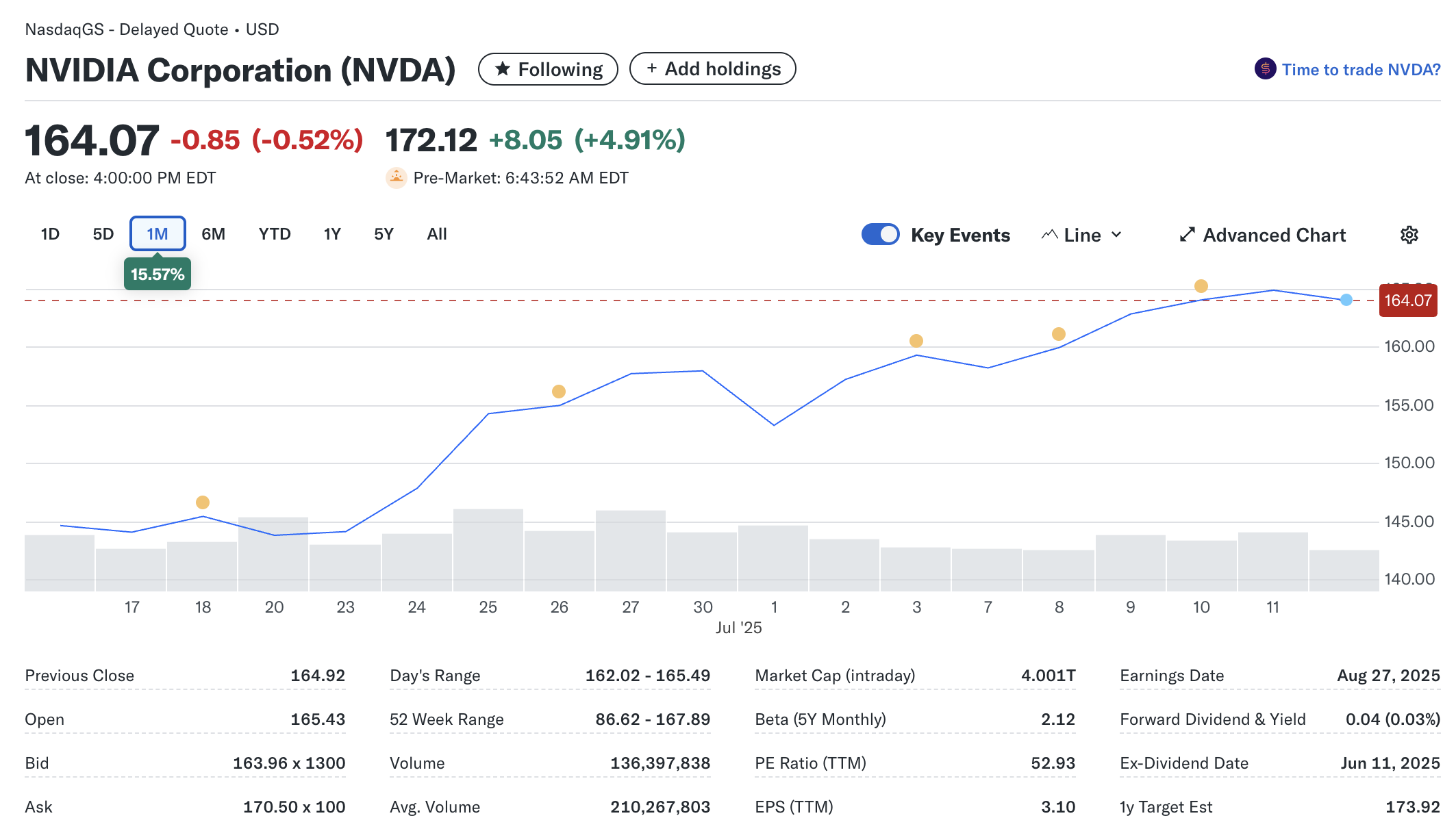
Task: Toggle Key Events switch off
Action: (880, 234)
